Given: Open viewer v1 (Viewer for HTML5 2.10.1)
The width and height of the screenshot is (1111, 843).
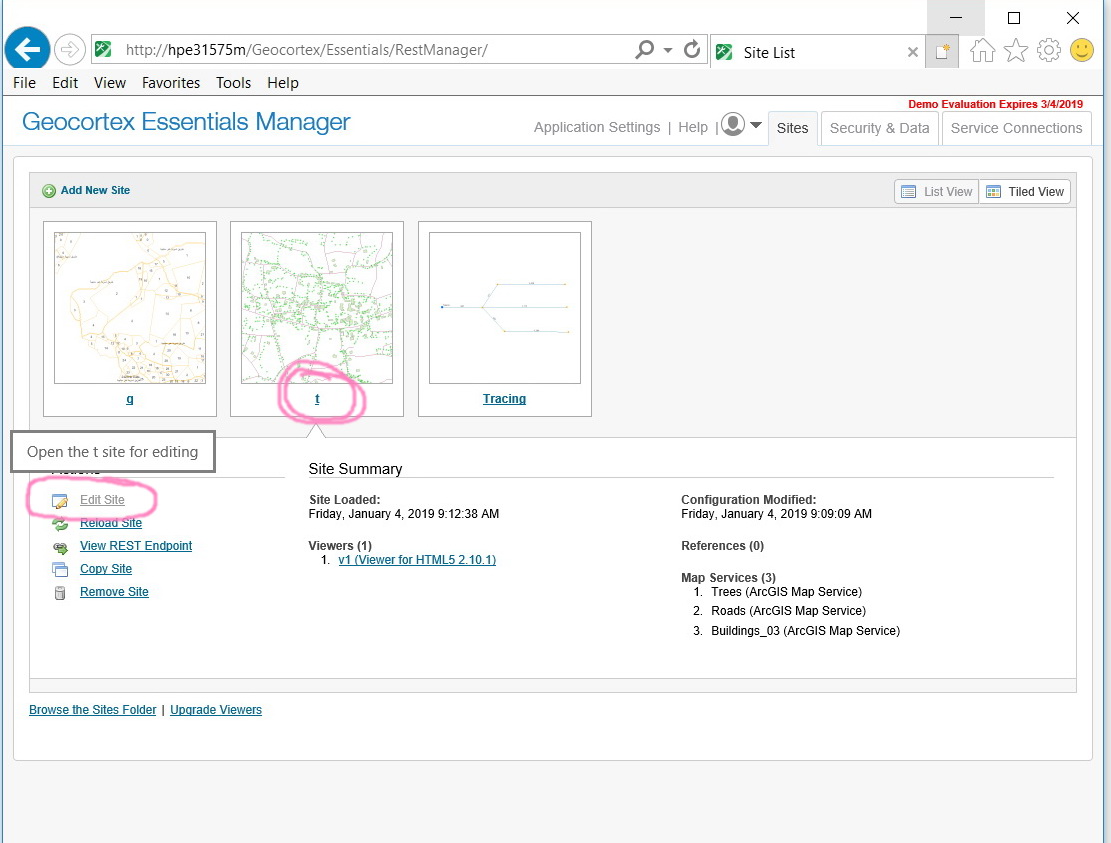Looking at the screenshot, I should [x=417, y=560].
